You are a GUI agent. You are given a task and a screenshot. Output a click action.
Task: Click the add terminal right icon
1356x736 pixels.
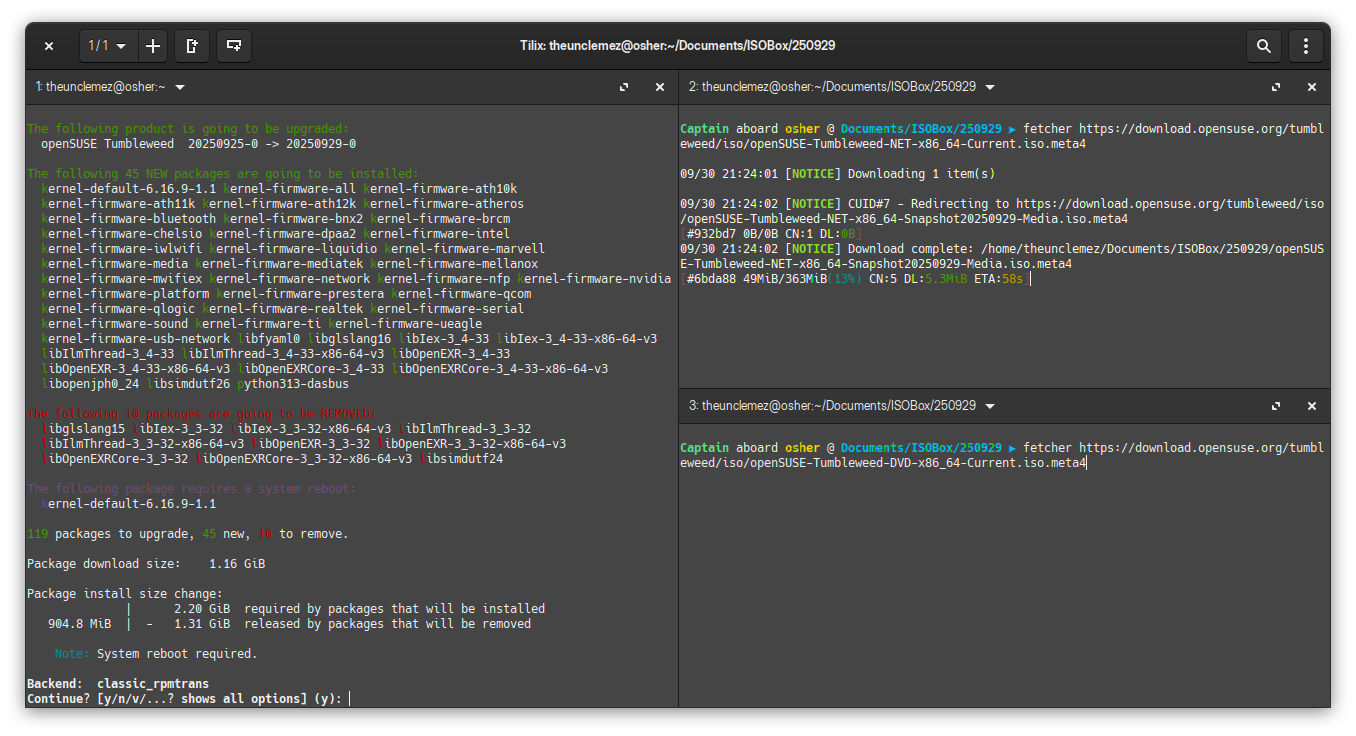192,46
